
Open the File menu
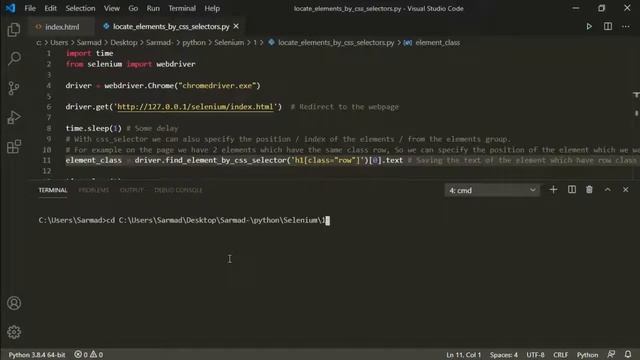point(30,8)
